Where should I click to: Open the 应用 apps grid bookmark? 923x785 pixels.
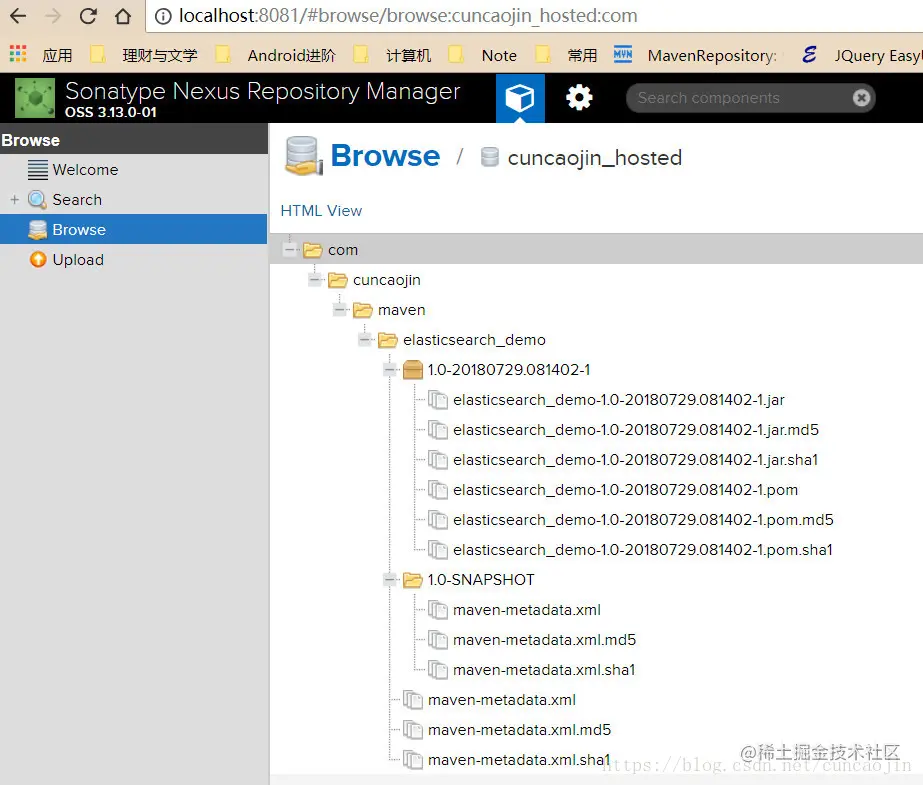(41, 55)
